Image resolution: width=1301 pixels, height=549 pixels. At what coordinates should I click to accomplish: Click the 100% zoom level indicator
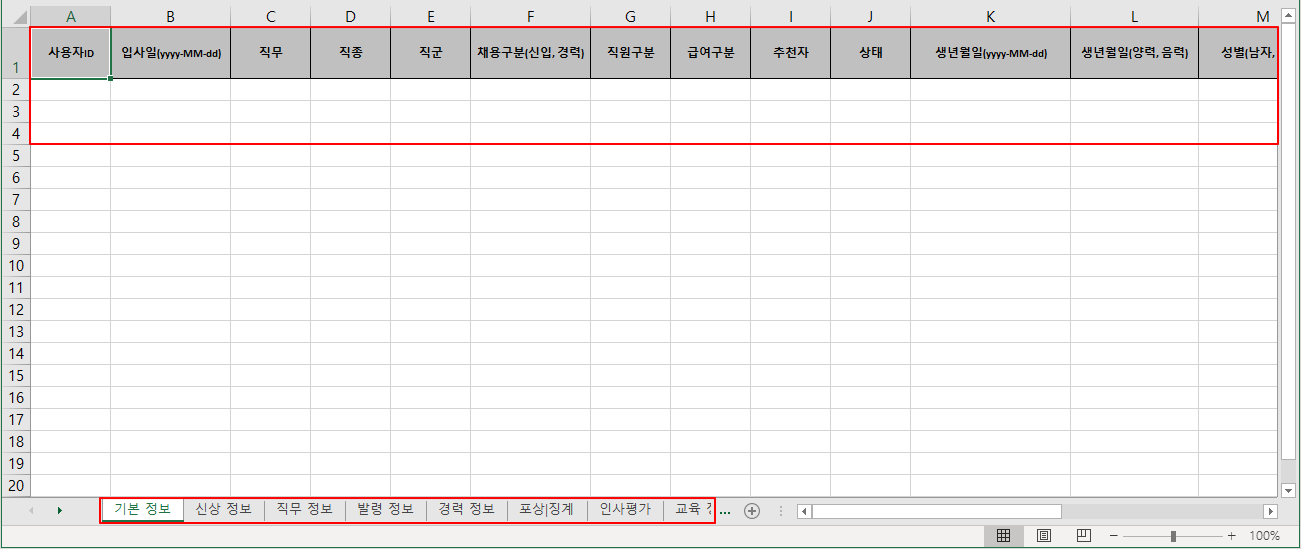pos(1264,536)
